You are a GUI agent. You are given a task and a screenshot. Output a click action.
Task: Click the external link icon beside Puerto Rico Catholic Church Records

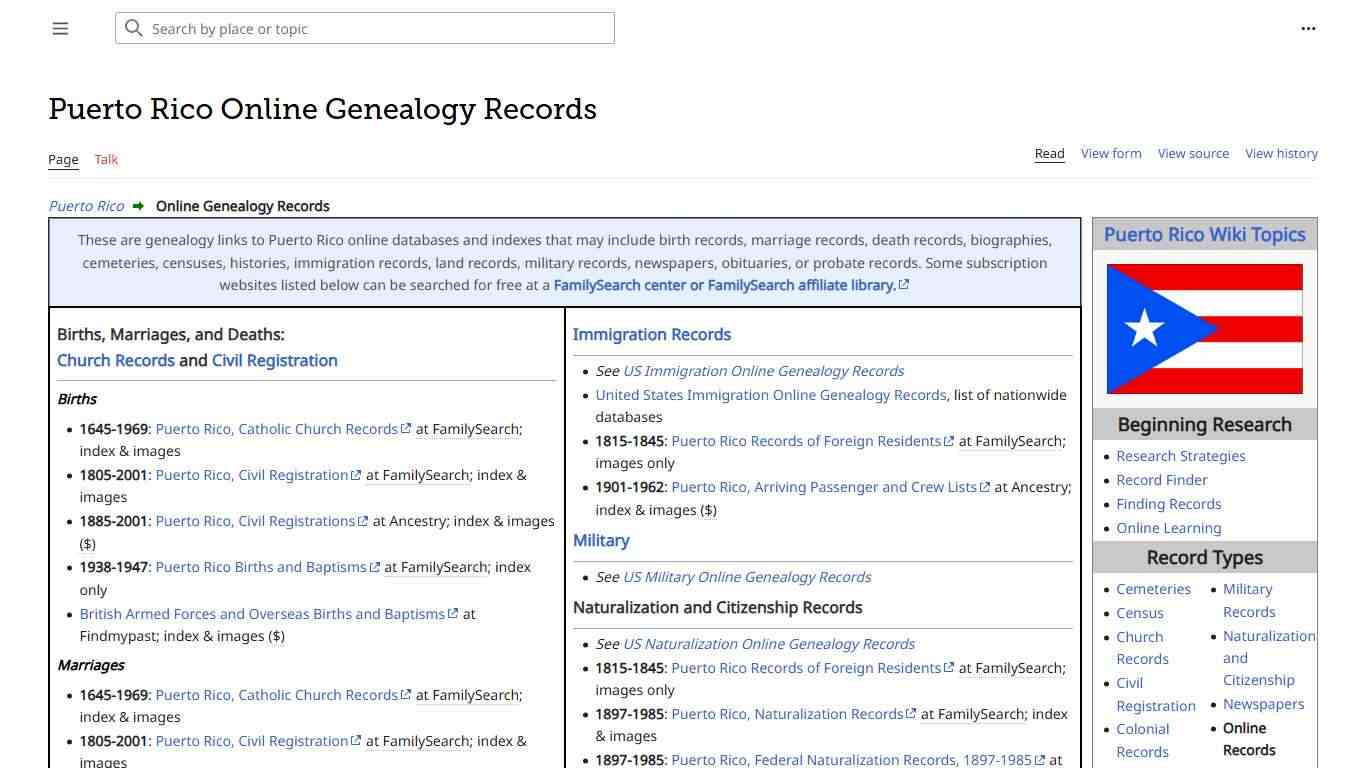[406, 428]
